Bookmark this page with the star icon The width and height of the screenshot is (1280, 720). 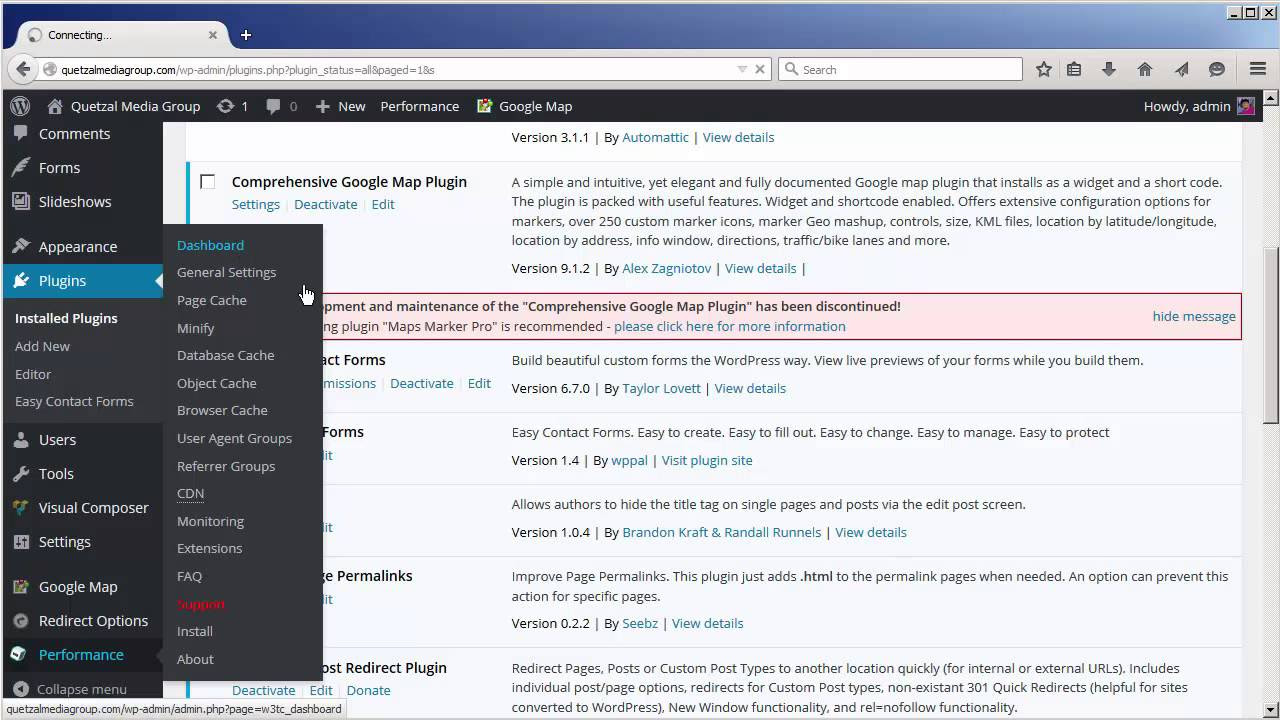(x=1044, y=69)
